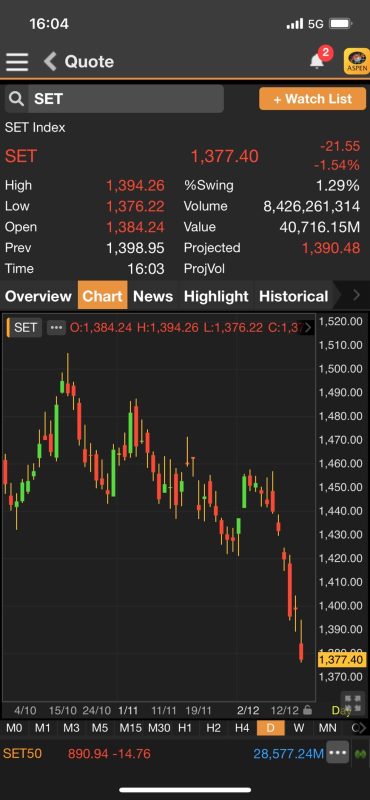Open the Historical tab
This screenshot has width=370, height=800.
[x=293, y=296]
